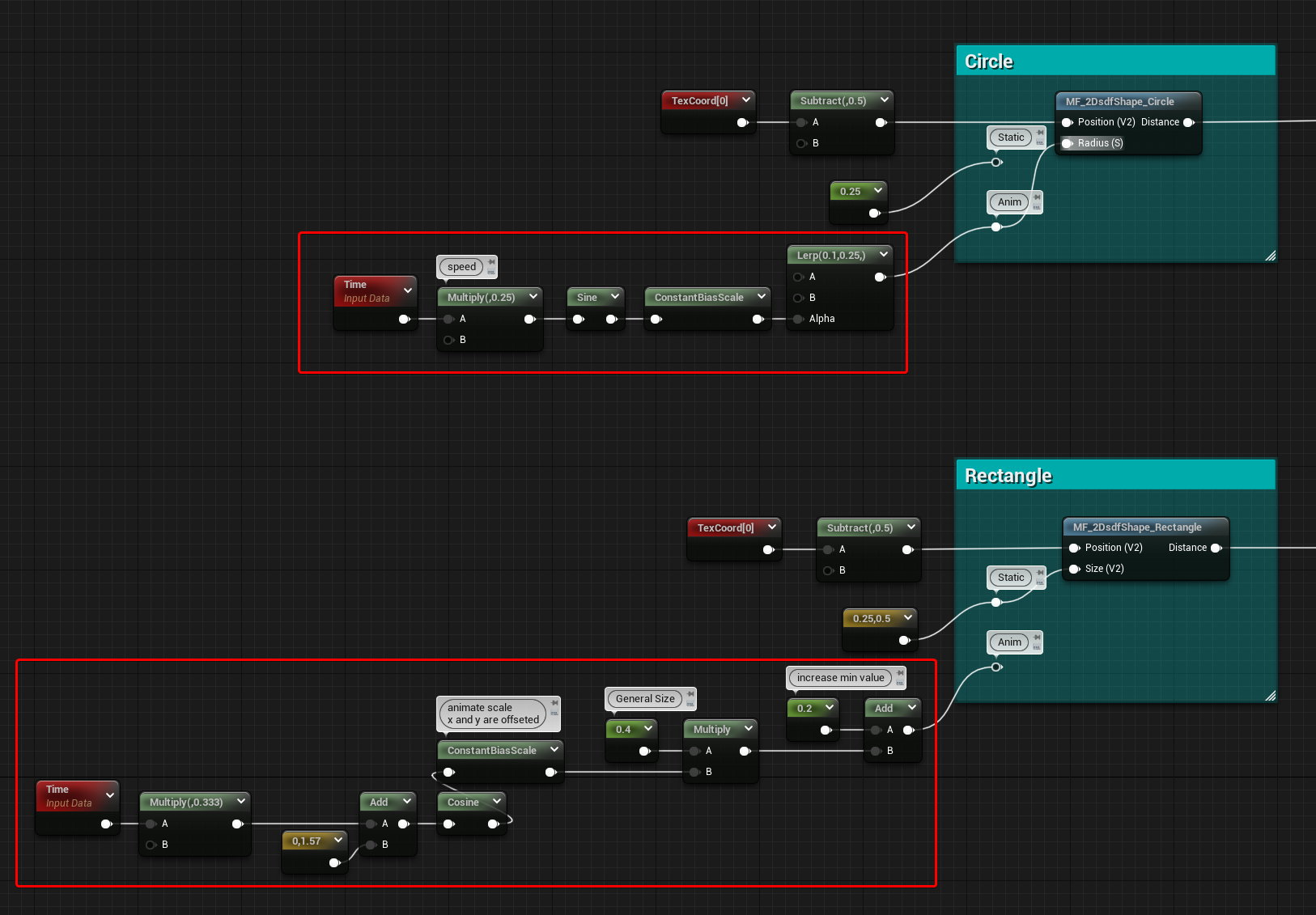Click the Size (V2) input pin

pyautogui.click(x=1075, y=569)
